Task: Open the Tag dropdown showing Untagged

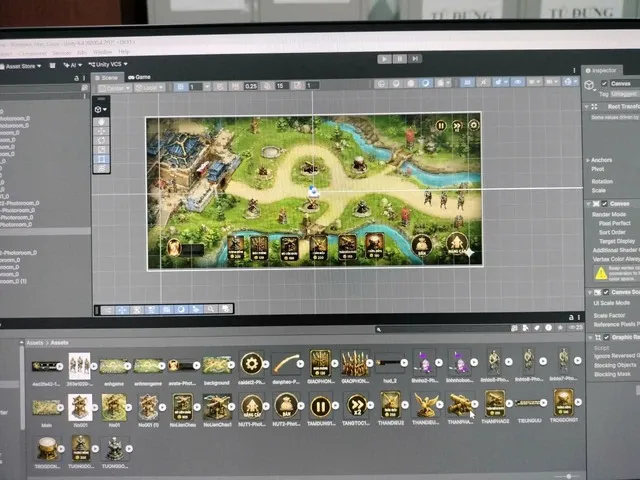Action: pyautogui.click(x=625, y=94)
